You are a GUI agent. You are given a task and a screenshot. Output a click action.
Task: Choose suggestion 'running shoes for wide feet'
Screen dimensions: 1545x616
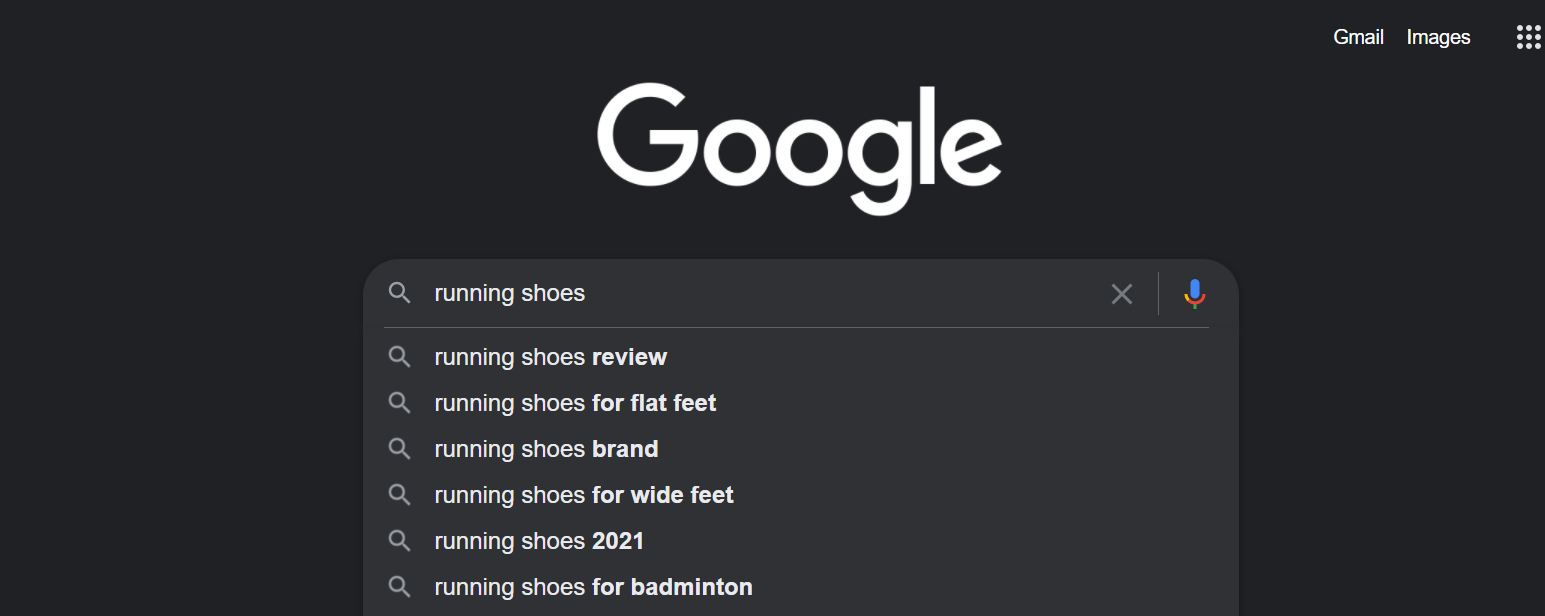[584, 495]
